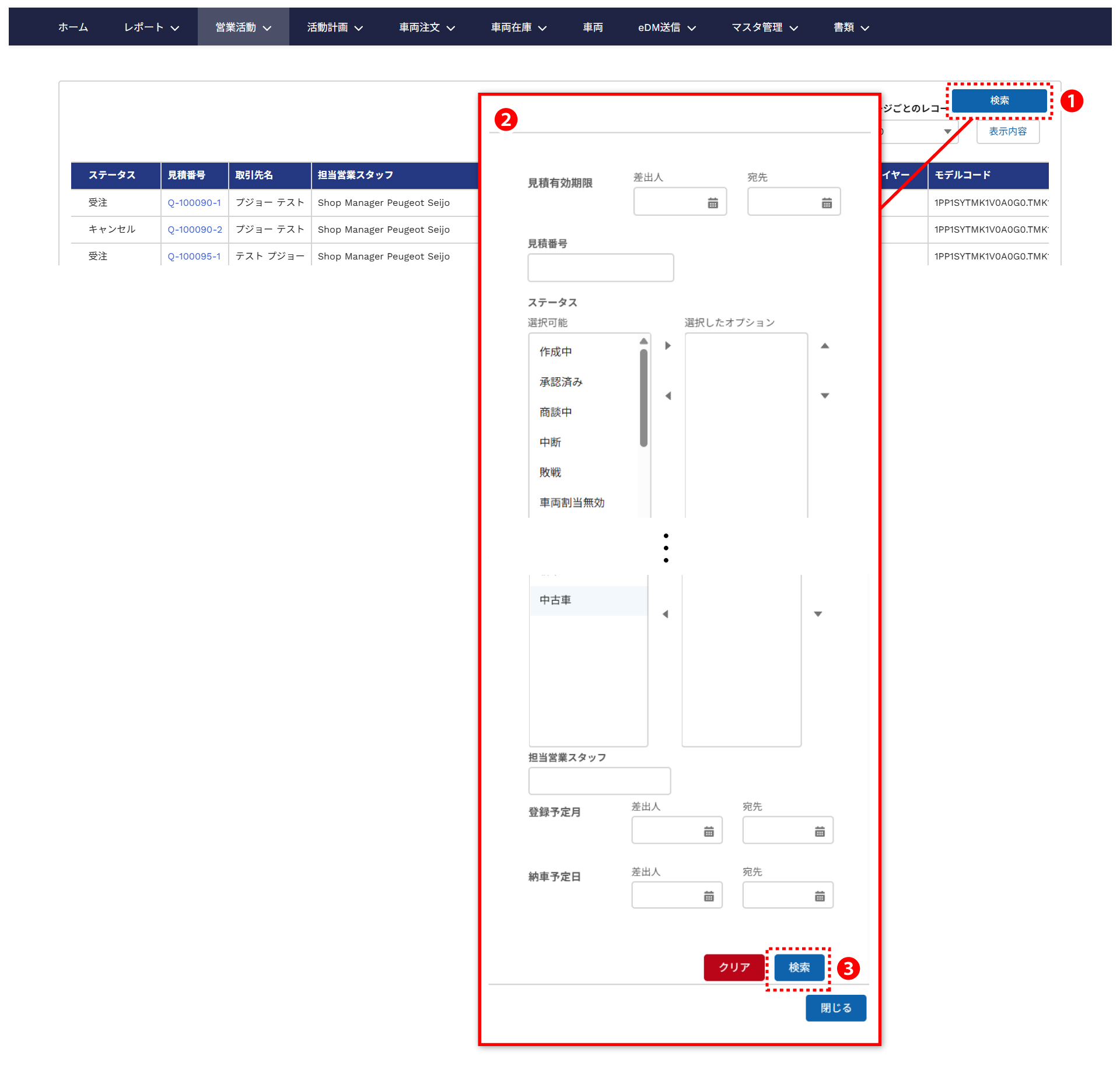Open the 登録予定月 差出人 calendar icon
Viewport: 1120px width, 1070px height.
coord(708,832)
